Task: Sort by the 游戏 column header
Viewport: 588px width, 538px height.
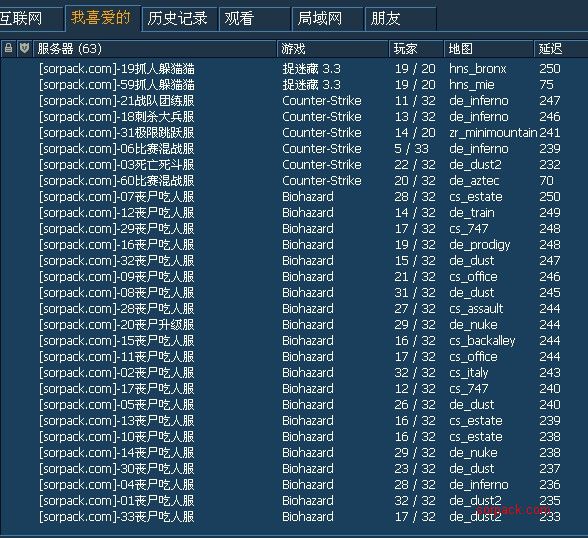Action: tap(333, 48)
